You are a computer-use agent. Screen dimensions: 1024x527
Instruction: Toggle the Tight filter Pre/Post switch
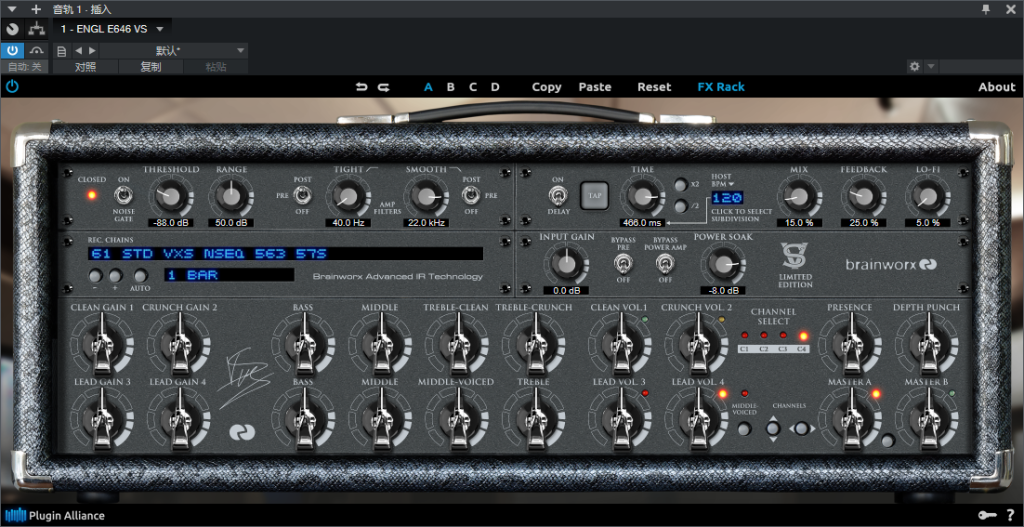301,195
